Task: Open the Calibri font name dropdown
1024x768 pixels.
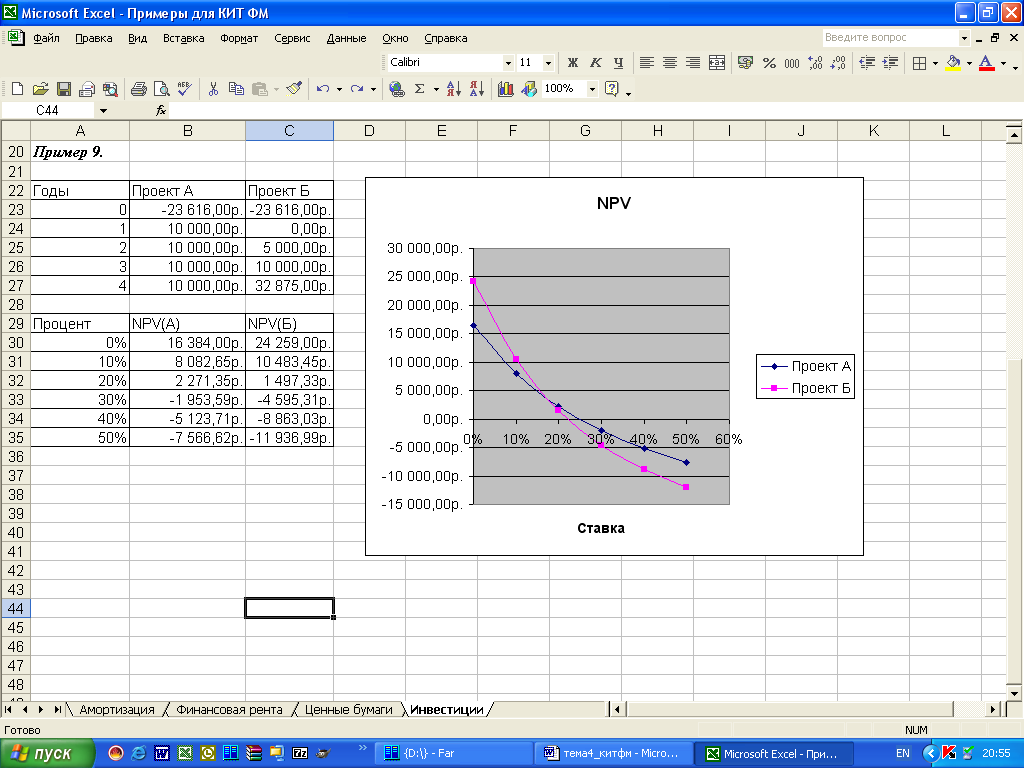Action: [x=508, y=63]
